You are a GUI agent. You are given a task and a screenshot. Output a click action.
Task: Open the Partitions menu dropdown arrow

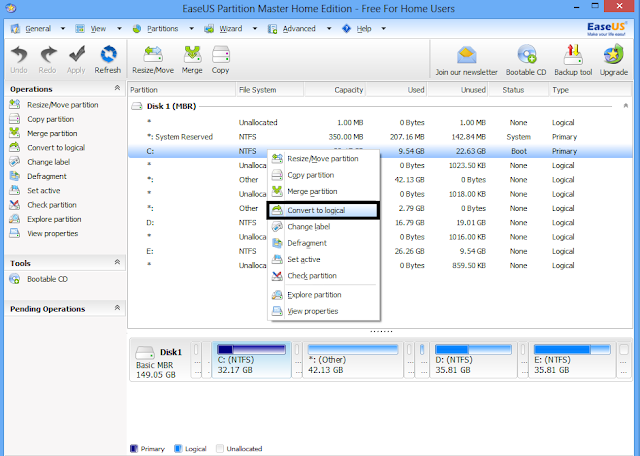point(191,29)
